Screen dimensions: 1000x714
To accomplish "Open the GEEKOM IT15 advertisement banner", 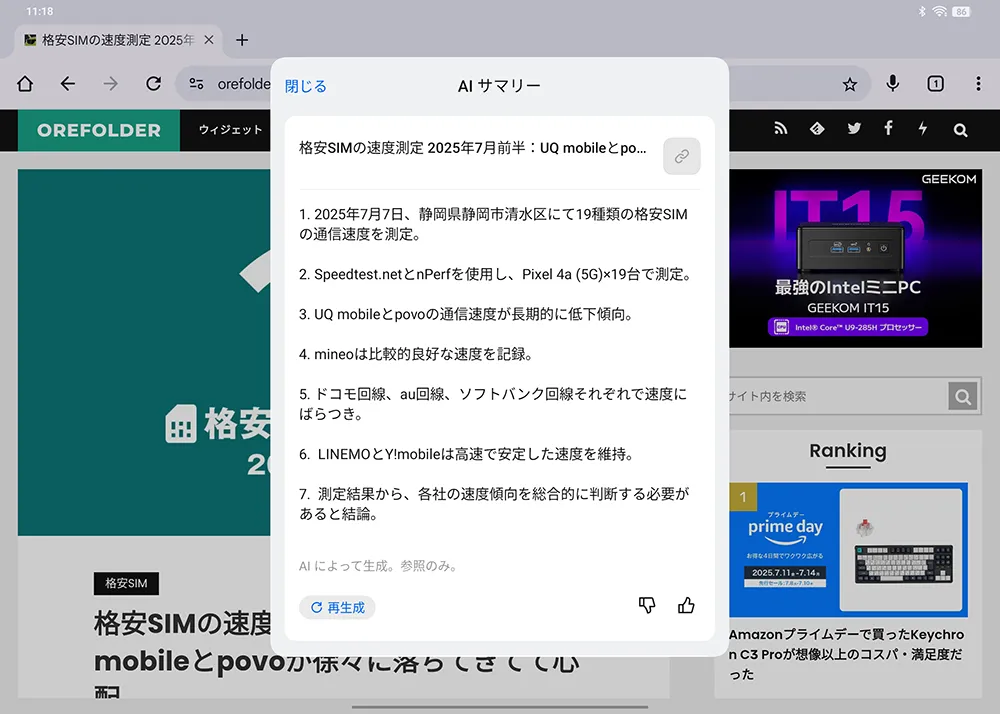I will (x=855, y=259).
